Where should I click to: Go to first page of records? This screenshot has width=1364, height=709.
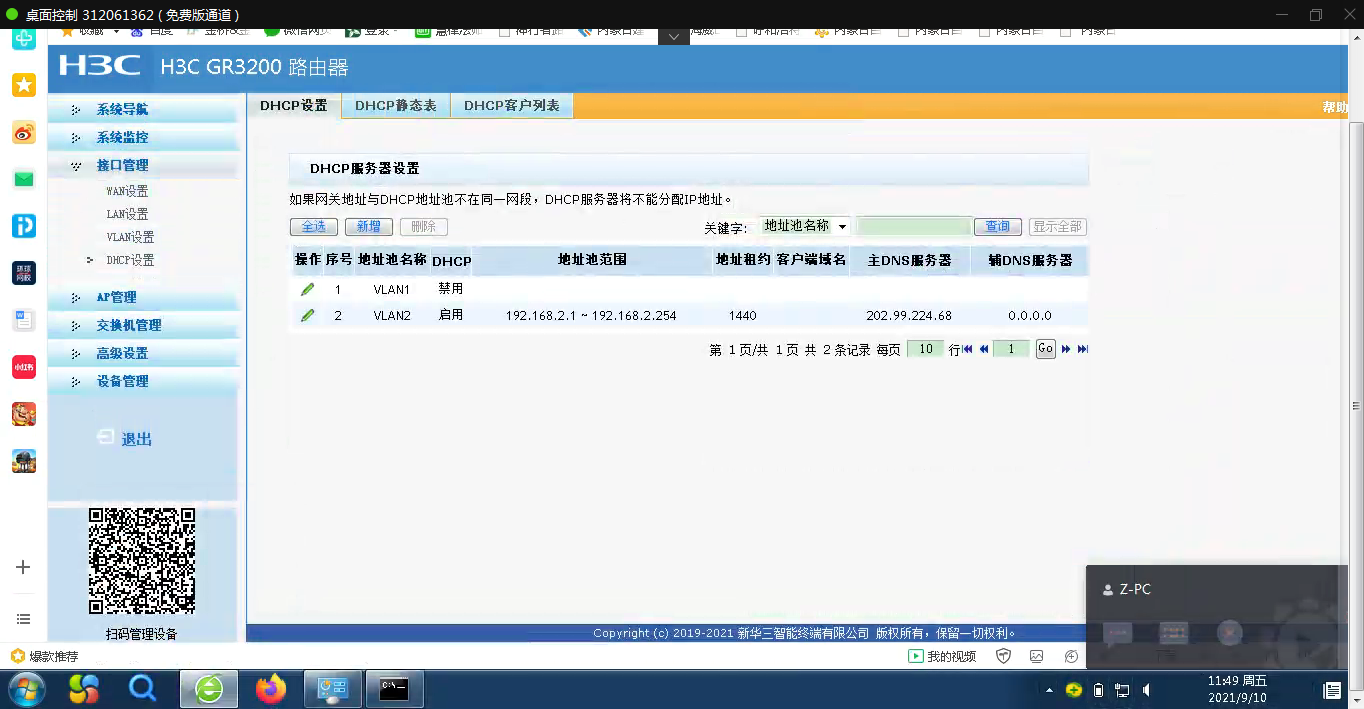[967, 349]
